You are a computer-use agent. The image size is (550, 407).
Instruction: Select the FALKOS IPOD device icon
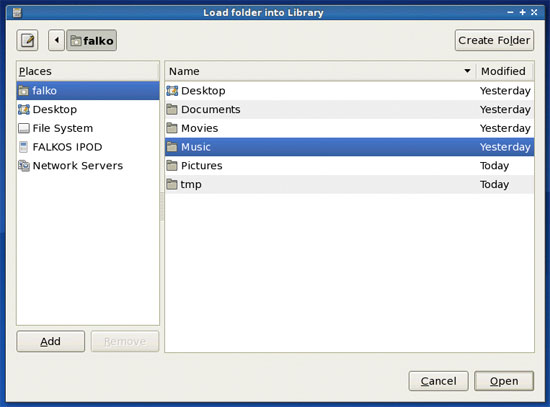[x=24, y=147]
